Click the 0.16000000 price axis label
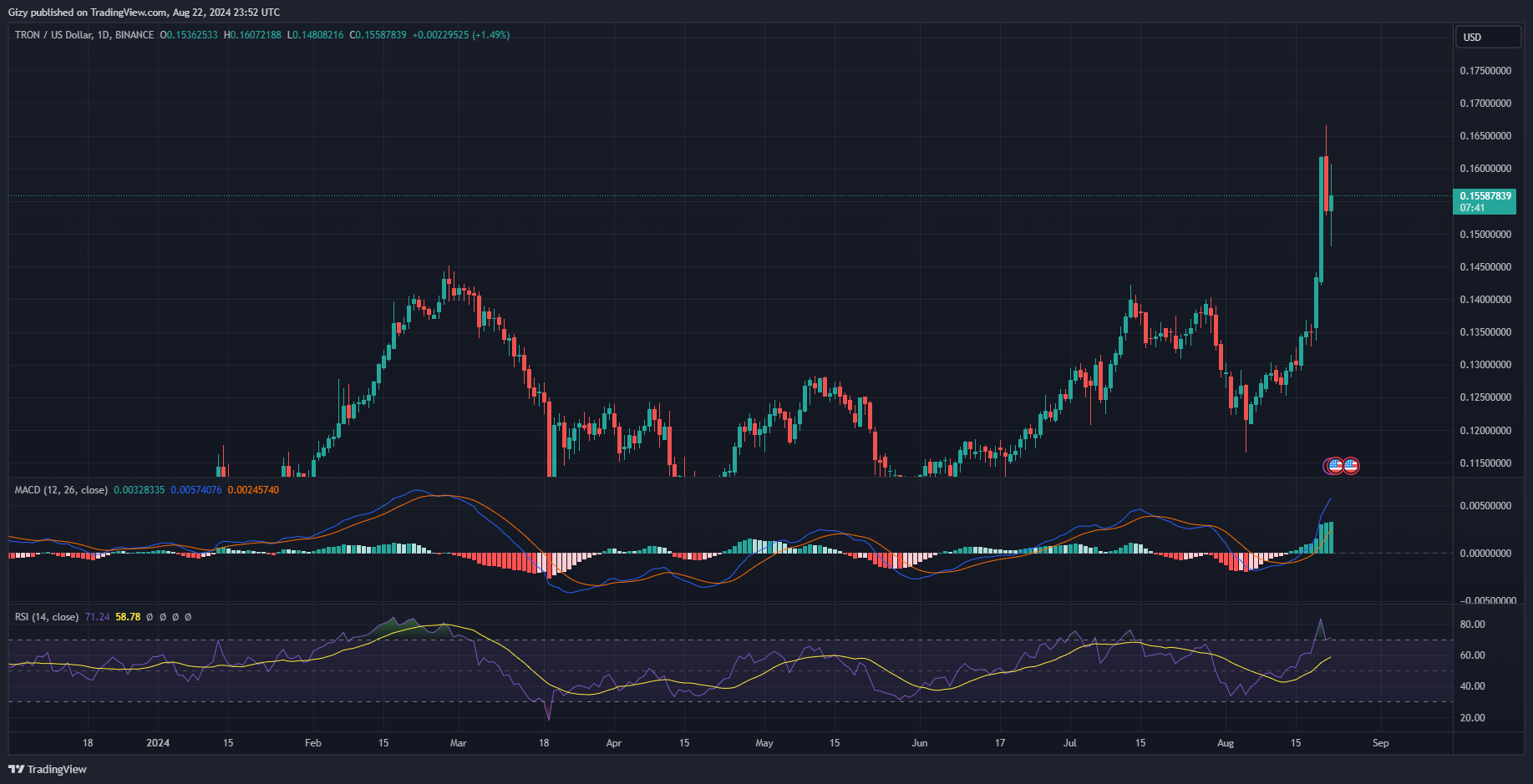 click(1485, 169)
